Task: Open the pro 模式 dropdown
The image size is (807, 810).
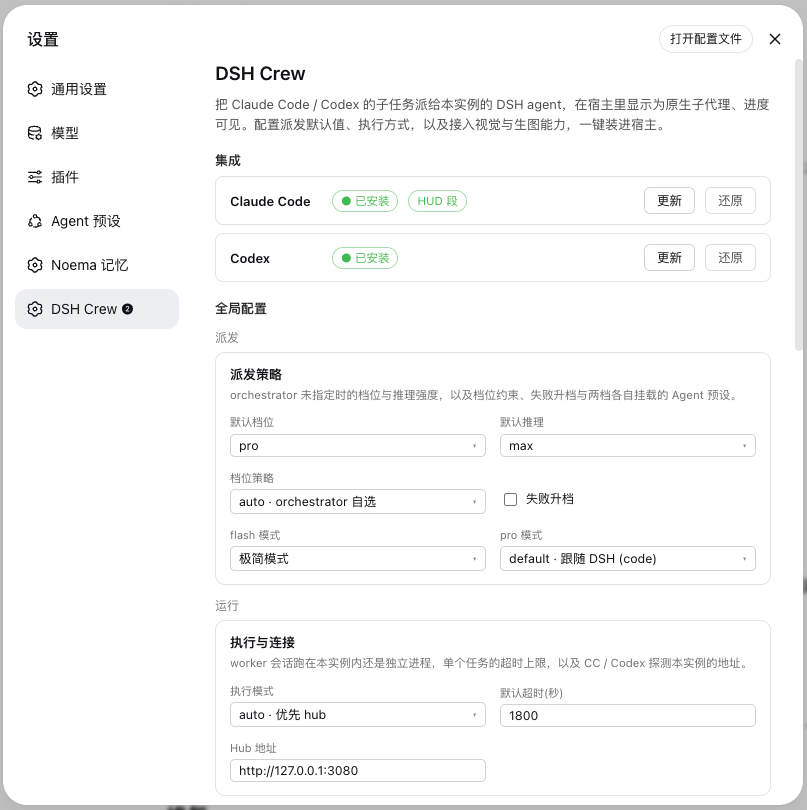Action: tap(627, 558)
